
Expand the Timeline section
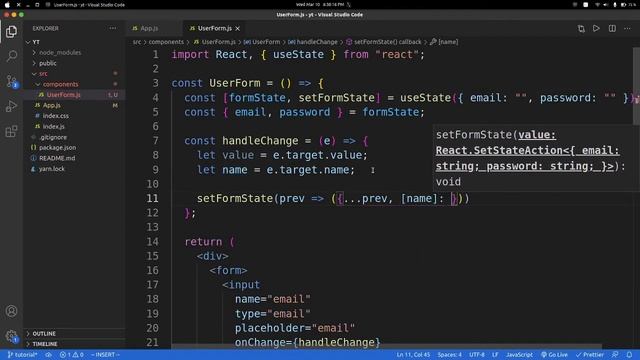(x=44, y=344)
